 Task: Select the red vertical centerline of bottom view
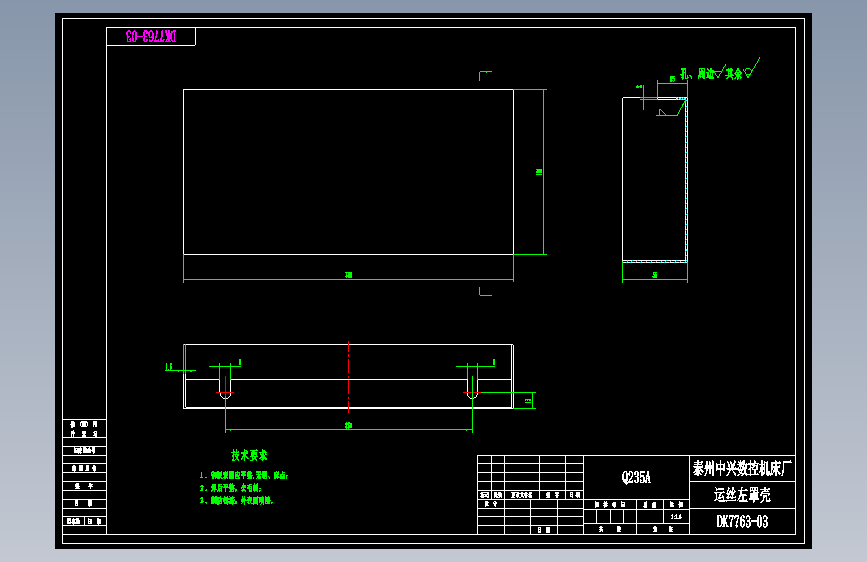tap(348, 377)
